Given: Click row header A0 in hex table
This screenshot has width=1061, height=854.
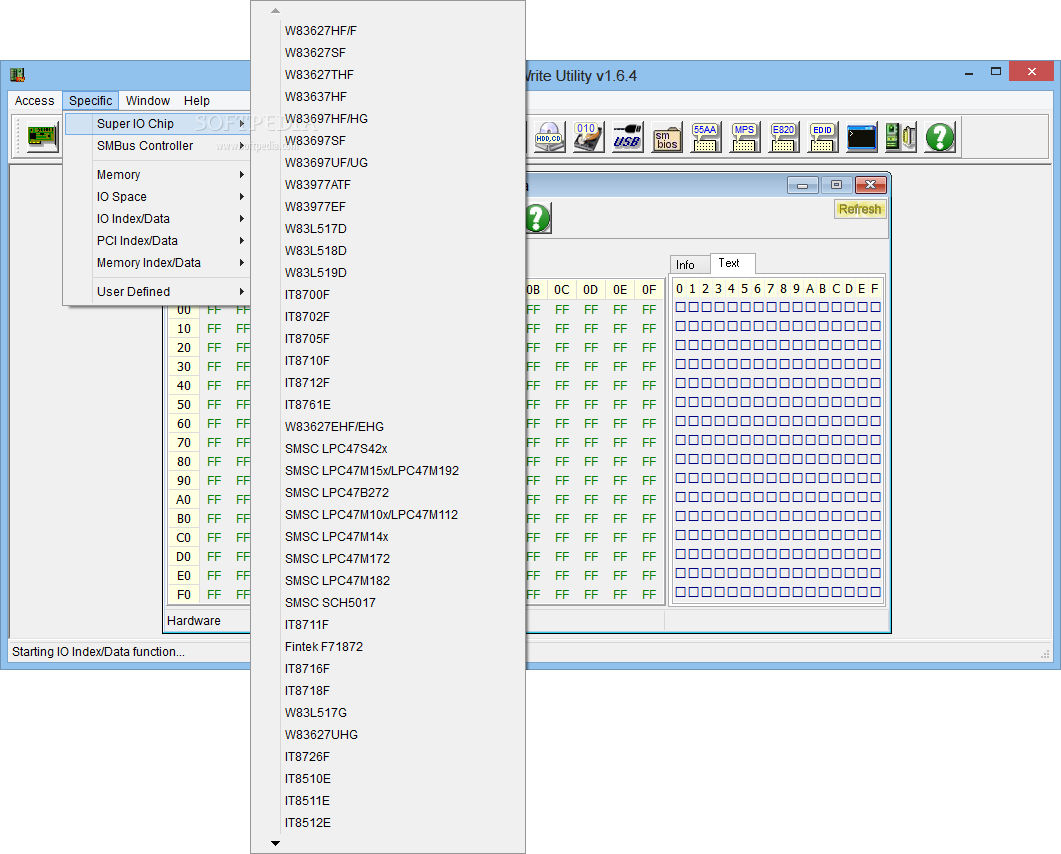Looking at the screenshot, I should pos(183,499).
